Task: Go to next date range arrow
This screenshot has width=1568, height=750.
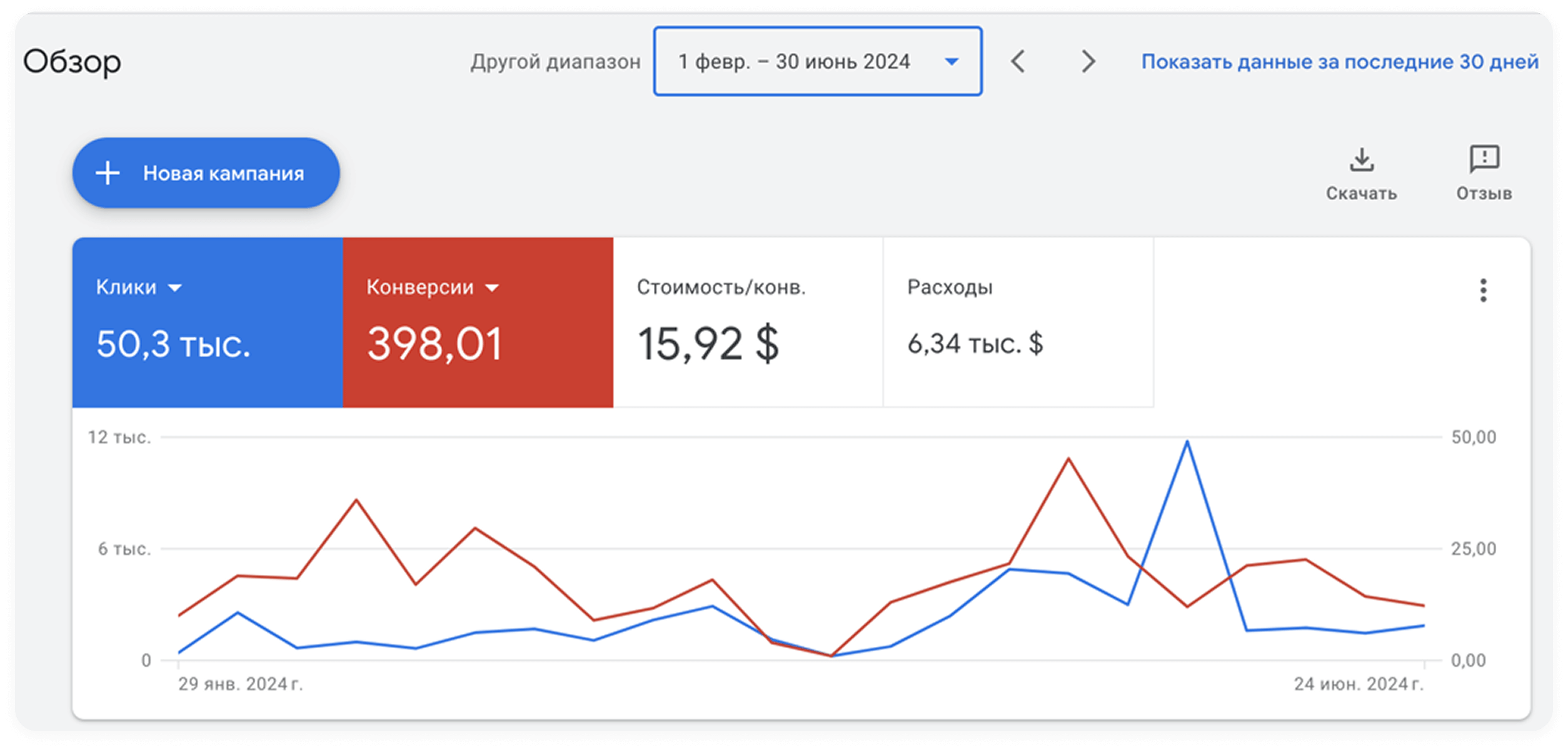Action: [1088, 61]
